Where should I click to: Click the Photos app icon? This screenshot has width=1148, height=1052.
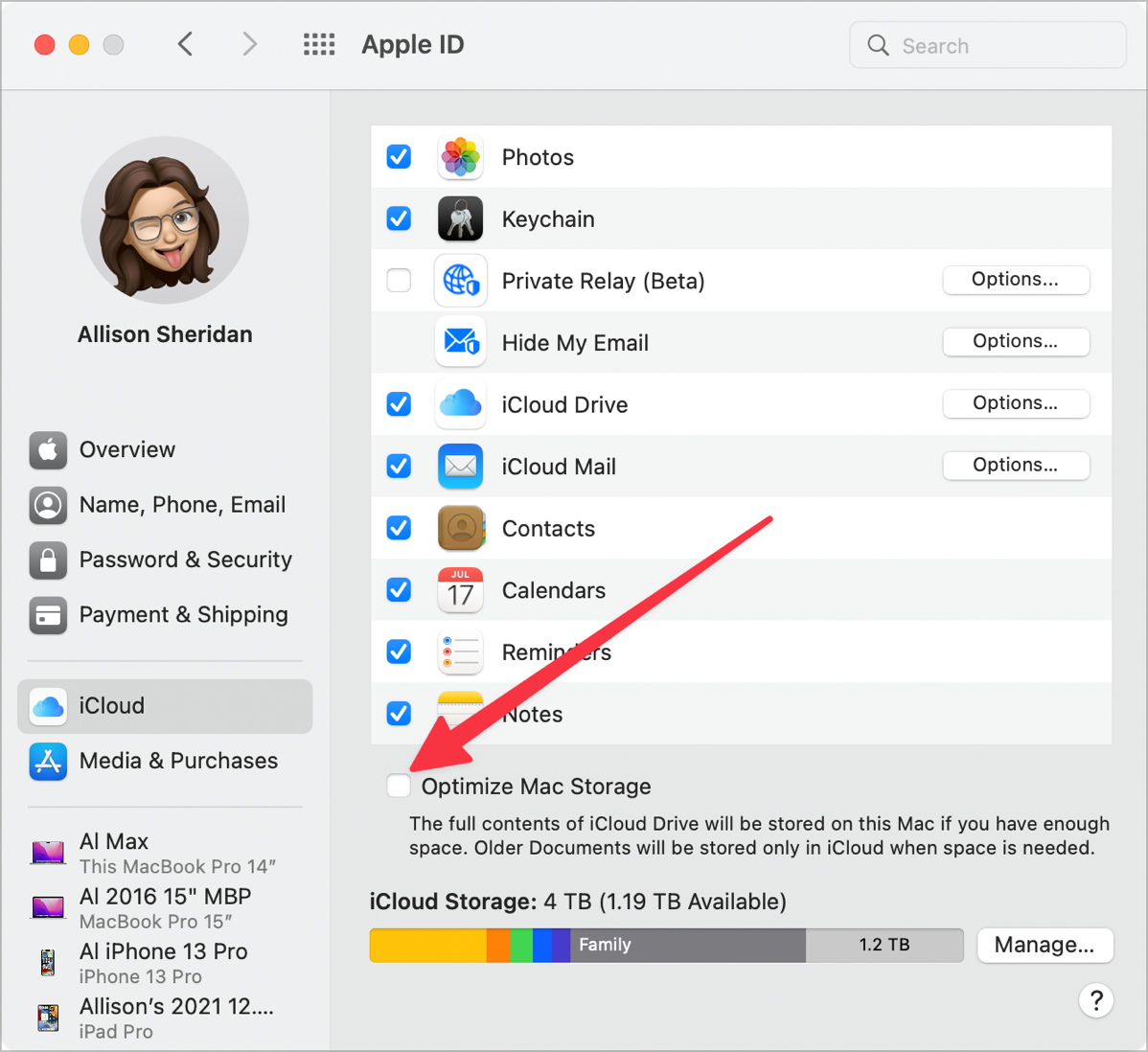pos(460,157)
